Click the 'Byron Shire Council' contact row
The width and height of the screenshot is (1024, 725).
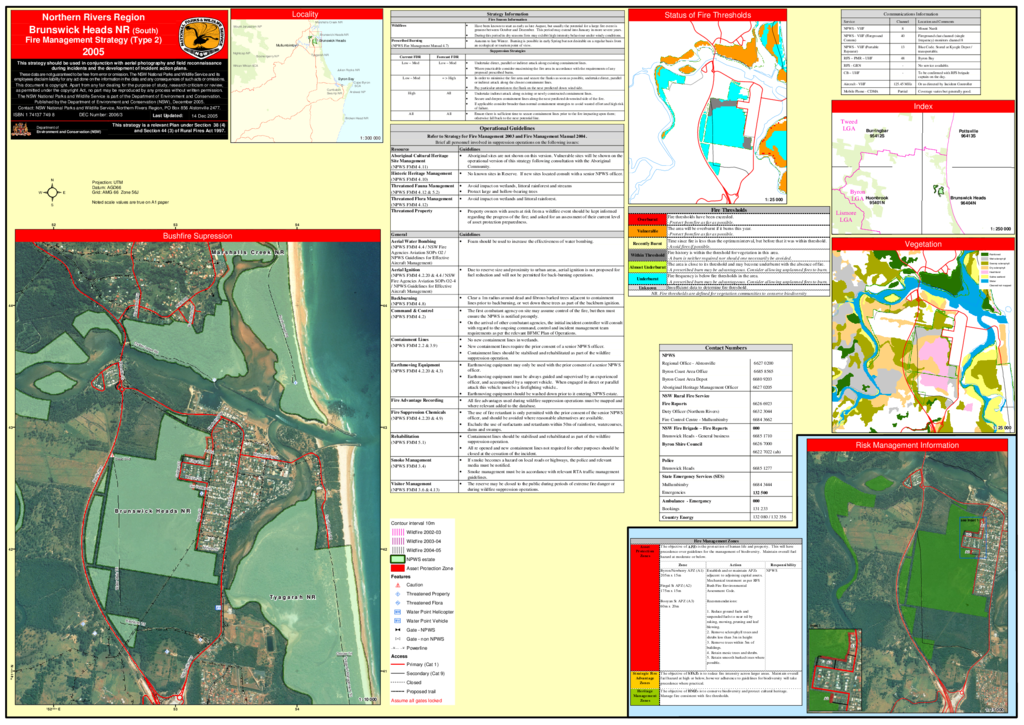pos(726,444)
